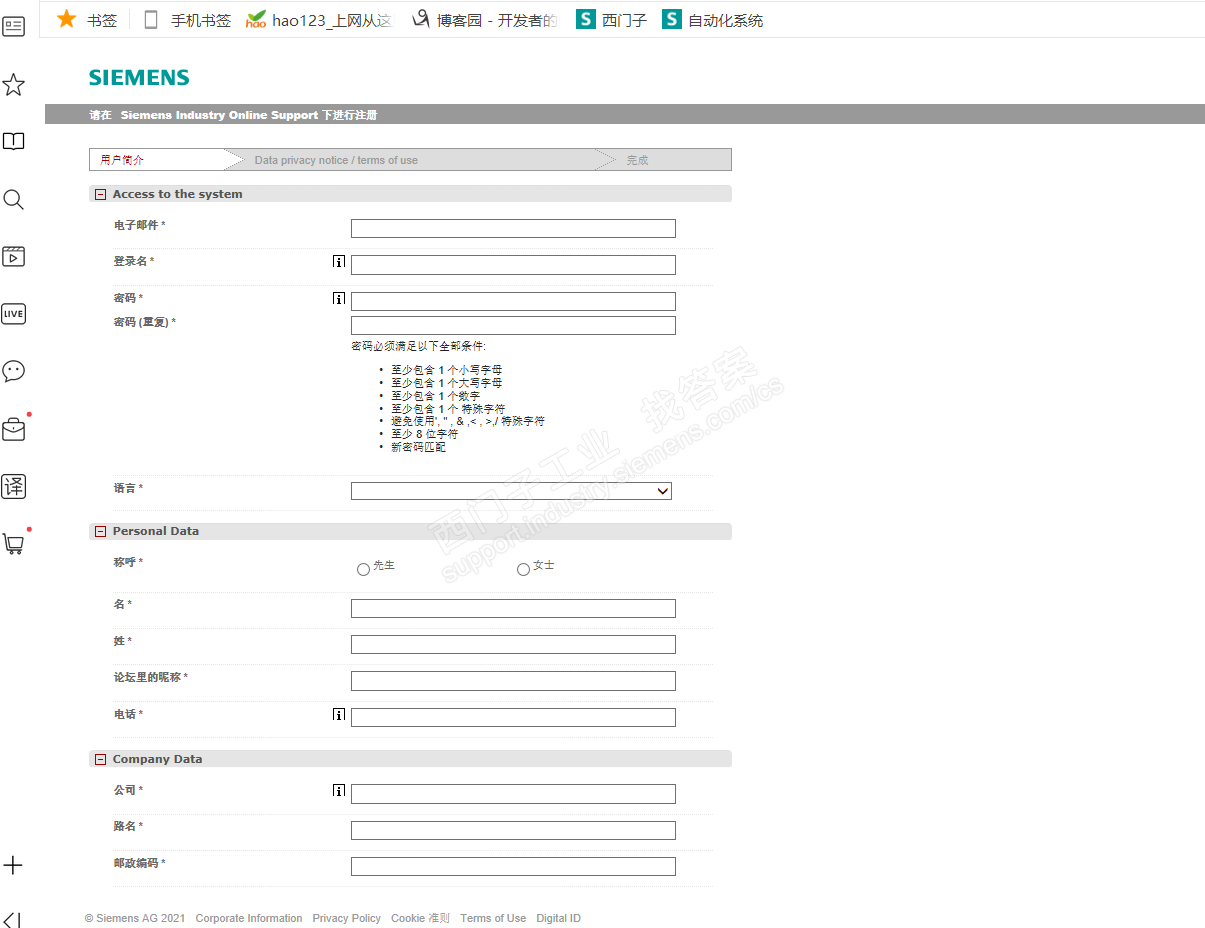Open the chat bubble sidebar icon
Image resolution: width=1205 pixels, height=928 pixels.
13,371
